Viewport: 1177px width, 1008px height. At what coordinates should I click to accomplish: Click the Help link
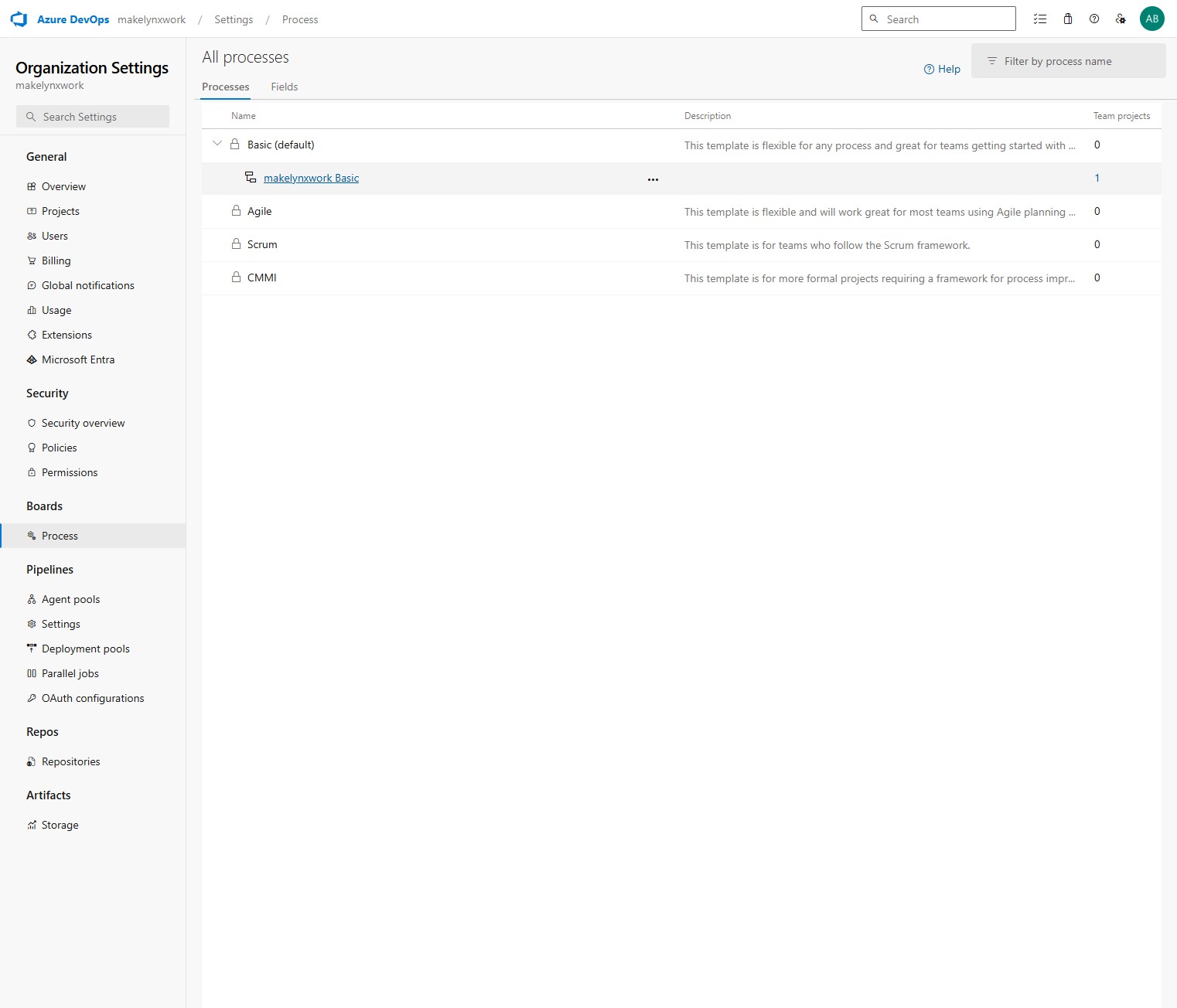942,69
